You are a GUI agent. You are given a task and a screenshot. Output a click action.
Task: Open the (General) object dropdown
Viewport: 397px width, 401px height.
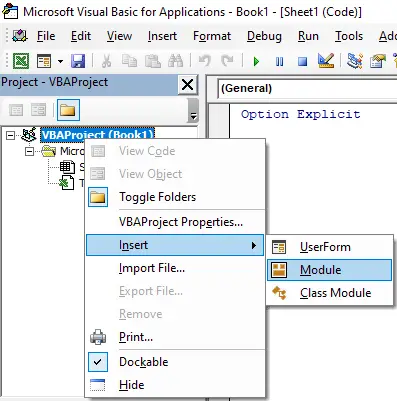[307, 88]
